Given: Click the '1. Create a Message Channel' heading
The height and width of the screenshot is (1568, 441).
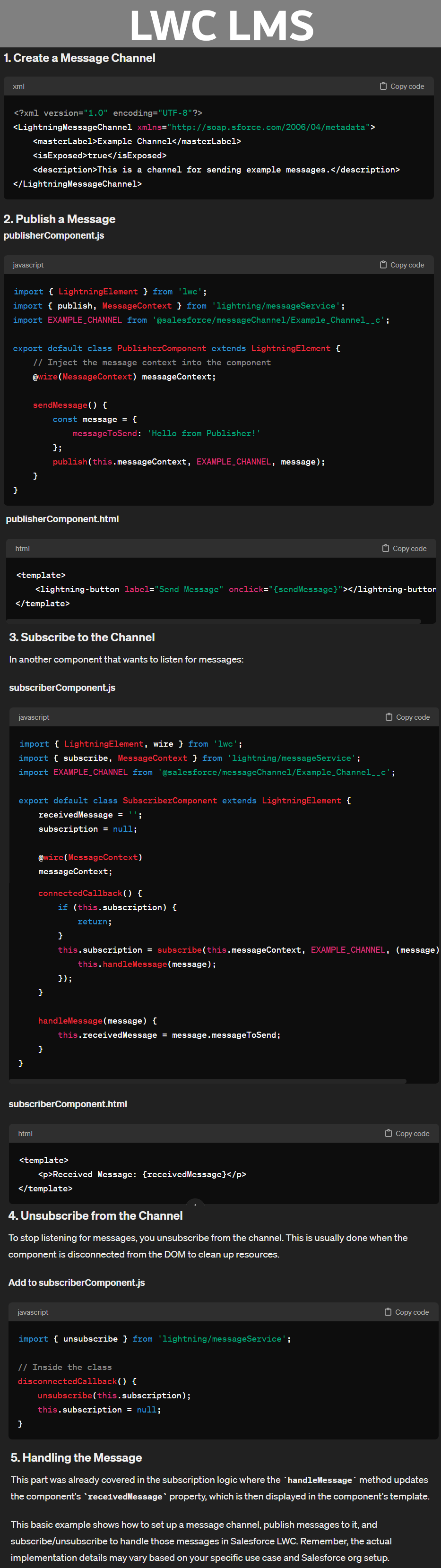Looking at the screenshot, I should tap(79, 58).
